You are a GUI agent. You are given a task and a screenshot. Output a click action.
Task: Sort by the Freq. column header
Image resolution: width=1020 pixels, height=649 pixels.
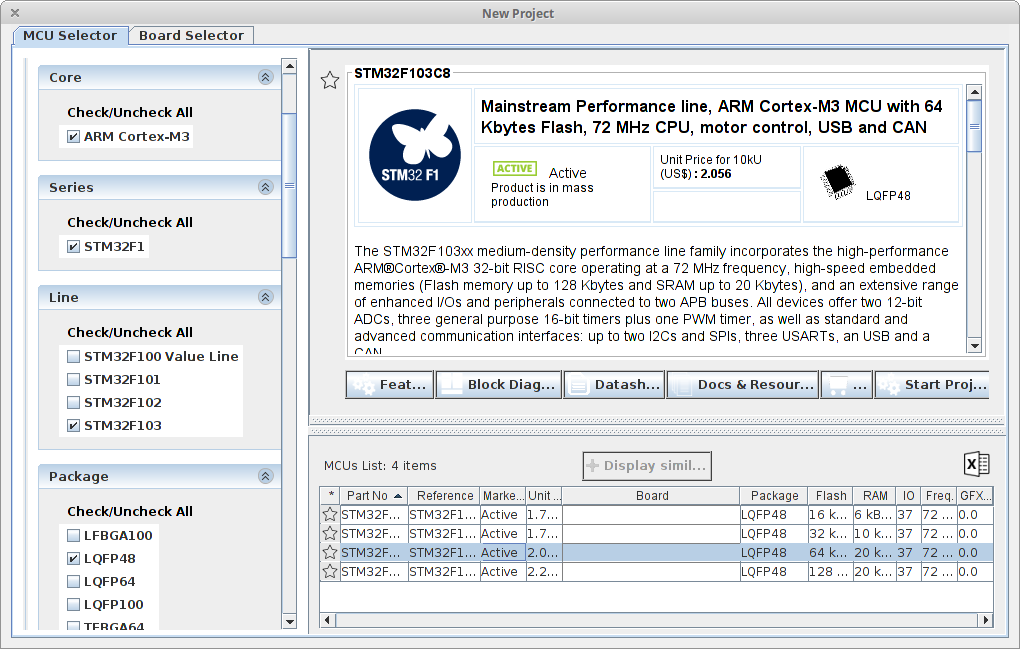tap(939, 496)
